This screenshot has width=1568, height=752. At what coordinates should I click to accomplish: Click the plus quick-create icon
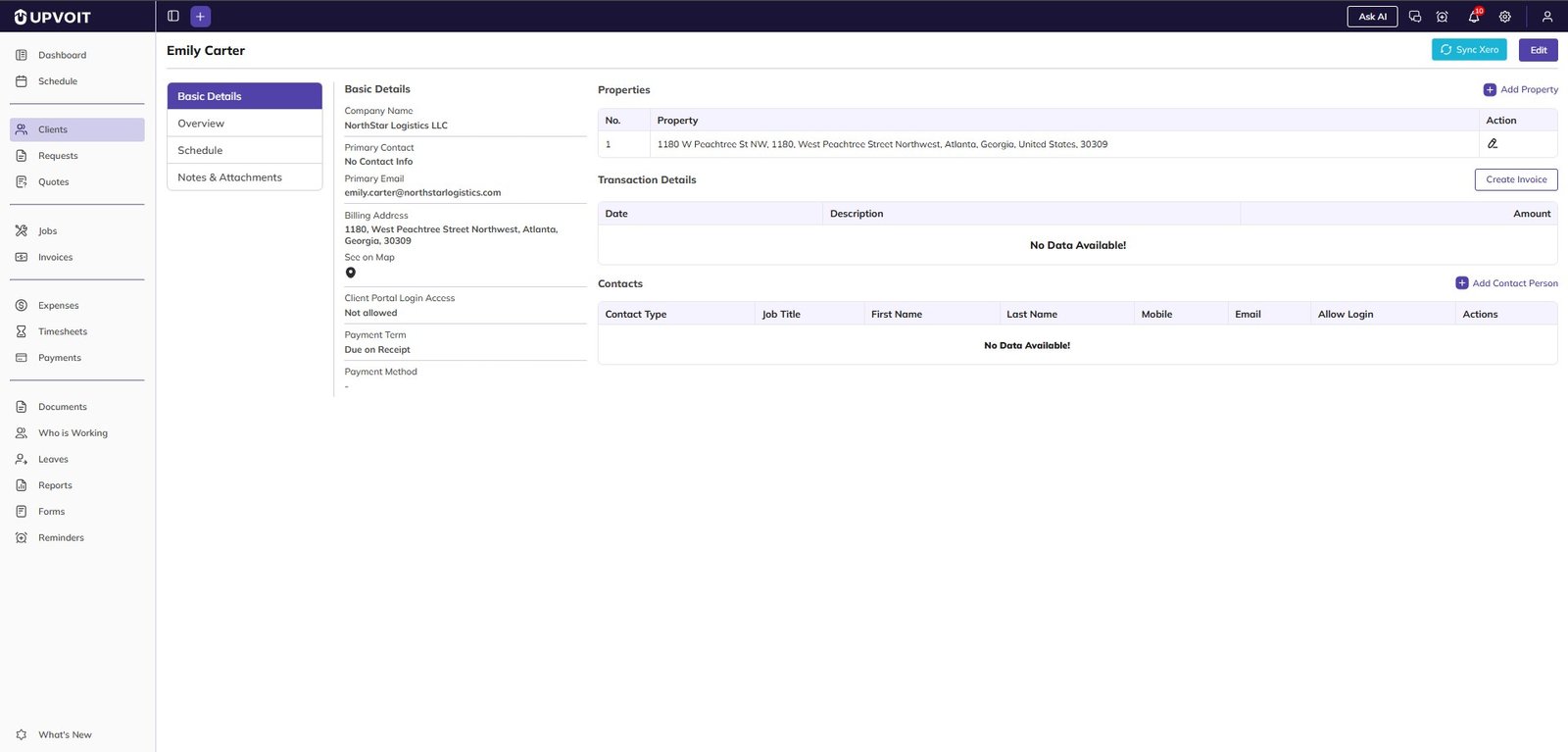coord(200,16)
